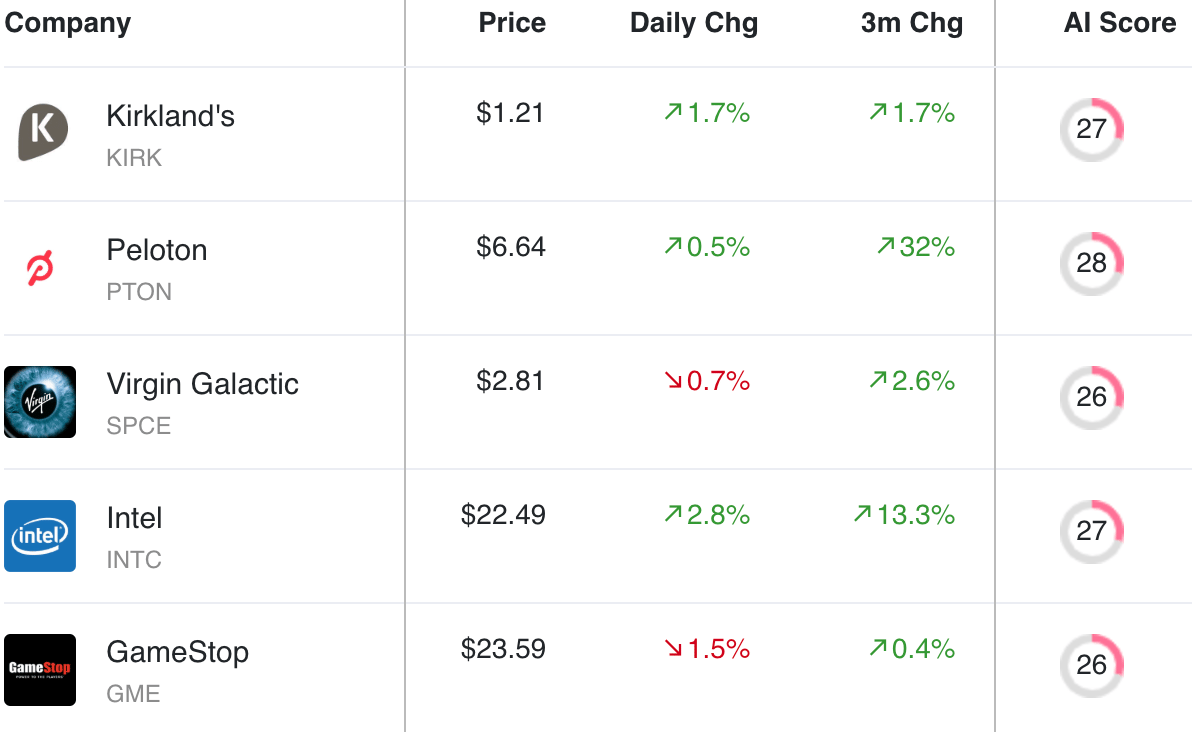
Task: Sort table by Daily Chg header
Action: [694, 23]
